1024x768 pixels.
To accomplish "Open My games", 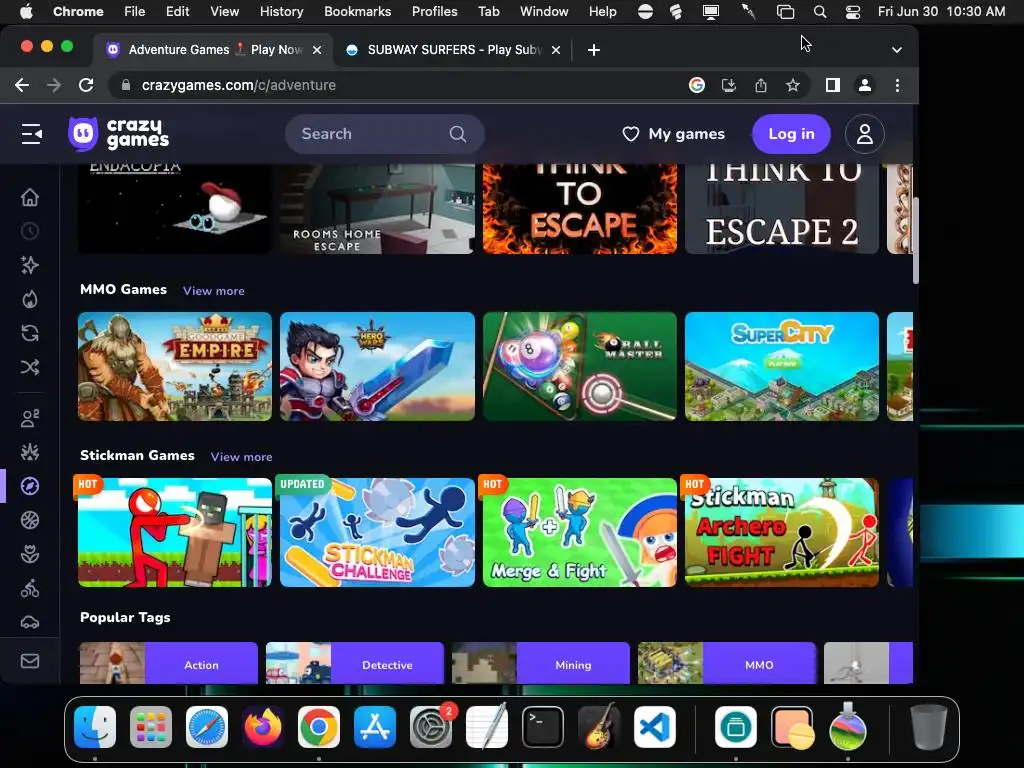I will 673,134.
